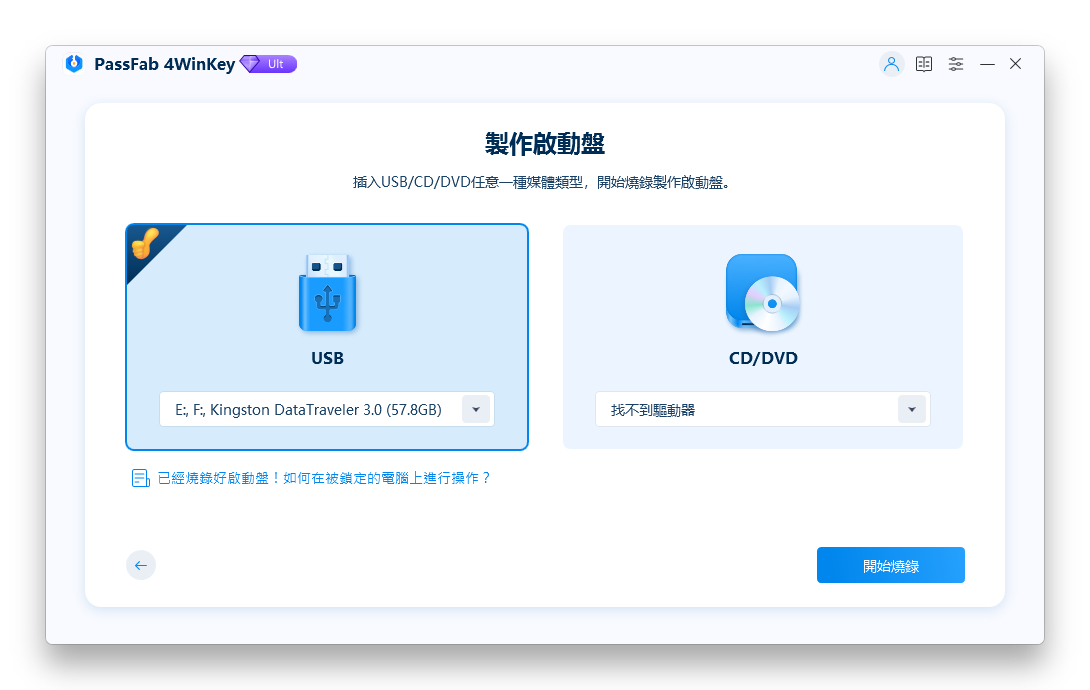The height and width of the screenshot is (690, 1090).
Task: Click the document icon beside the help link
Action: (x=140, y=478)
